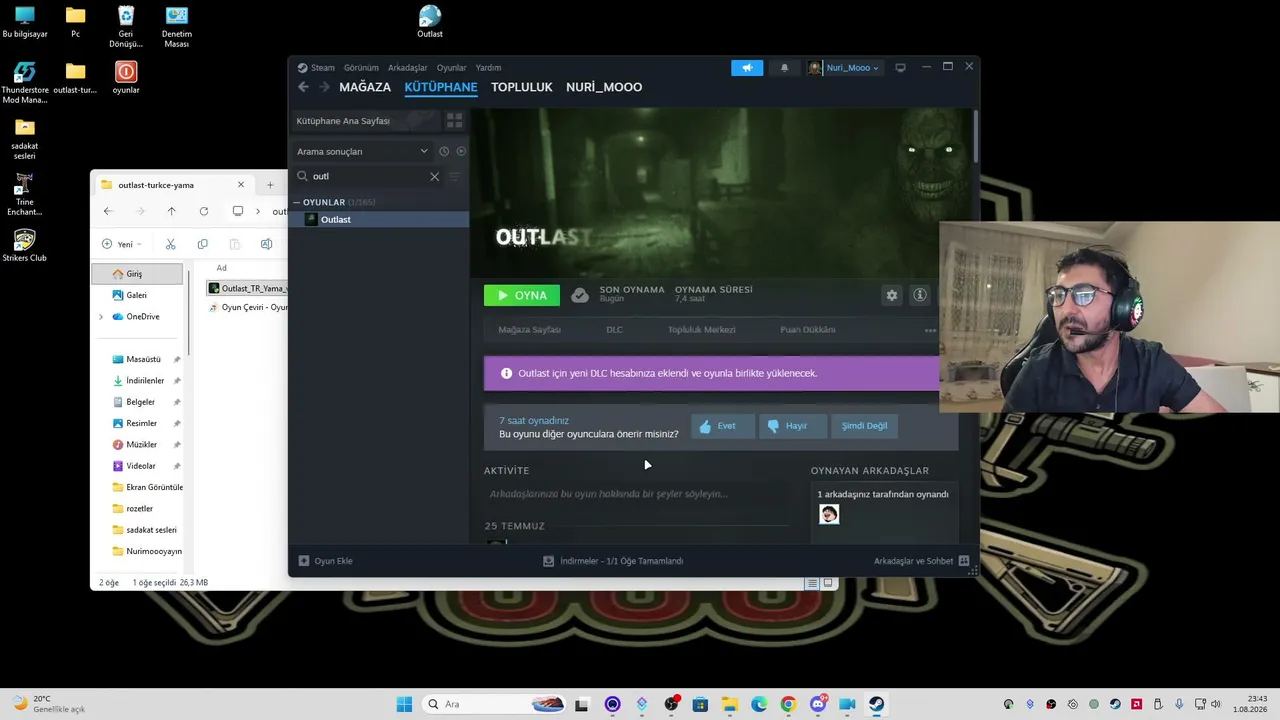This screenshot has width=1280, height=720.
Task: Rename selected file in File Explorer
Action: (x=266, y=244)
